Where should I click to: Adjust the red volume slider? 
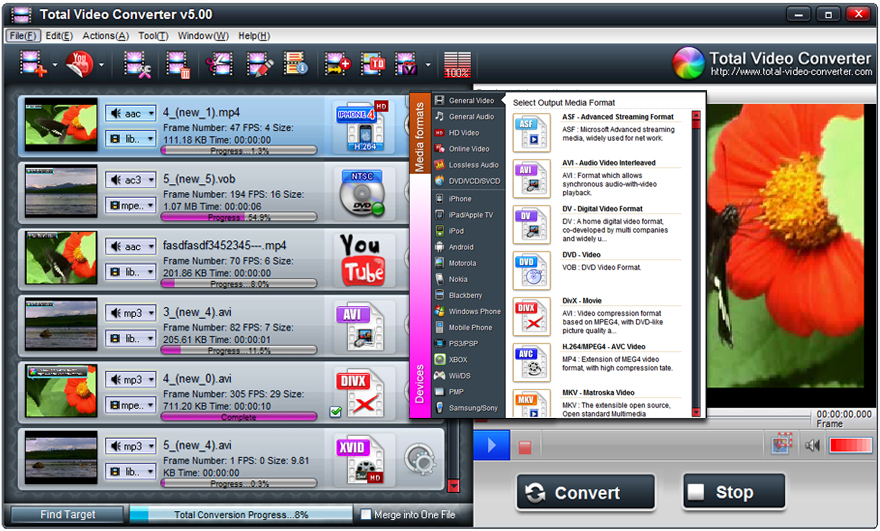point(851,446)
